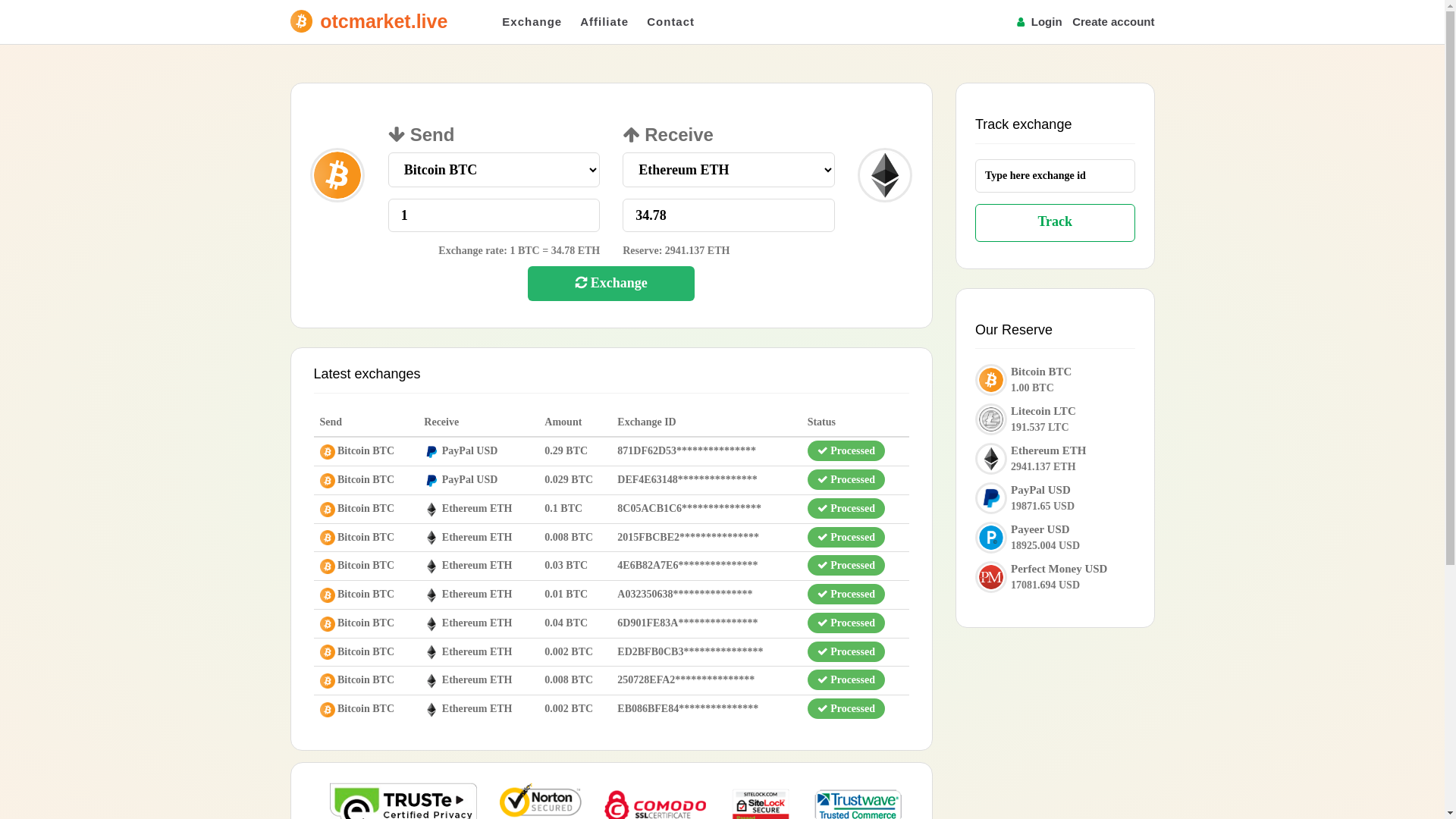This screenshot has width=1456, height=819.
Task: Click the Amount column header
Action: [563, 422]
